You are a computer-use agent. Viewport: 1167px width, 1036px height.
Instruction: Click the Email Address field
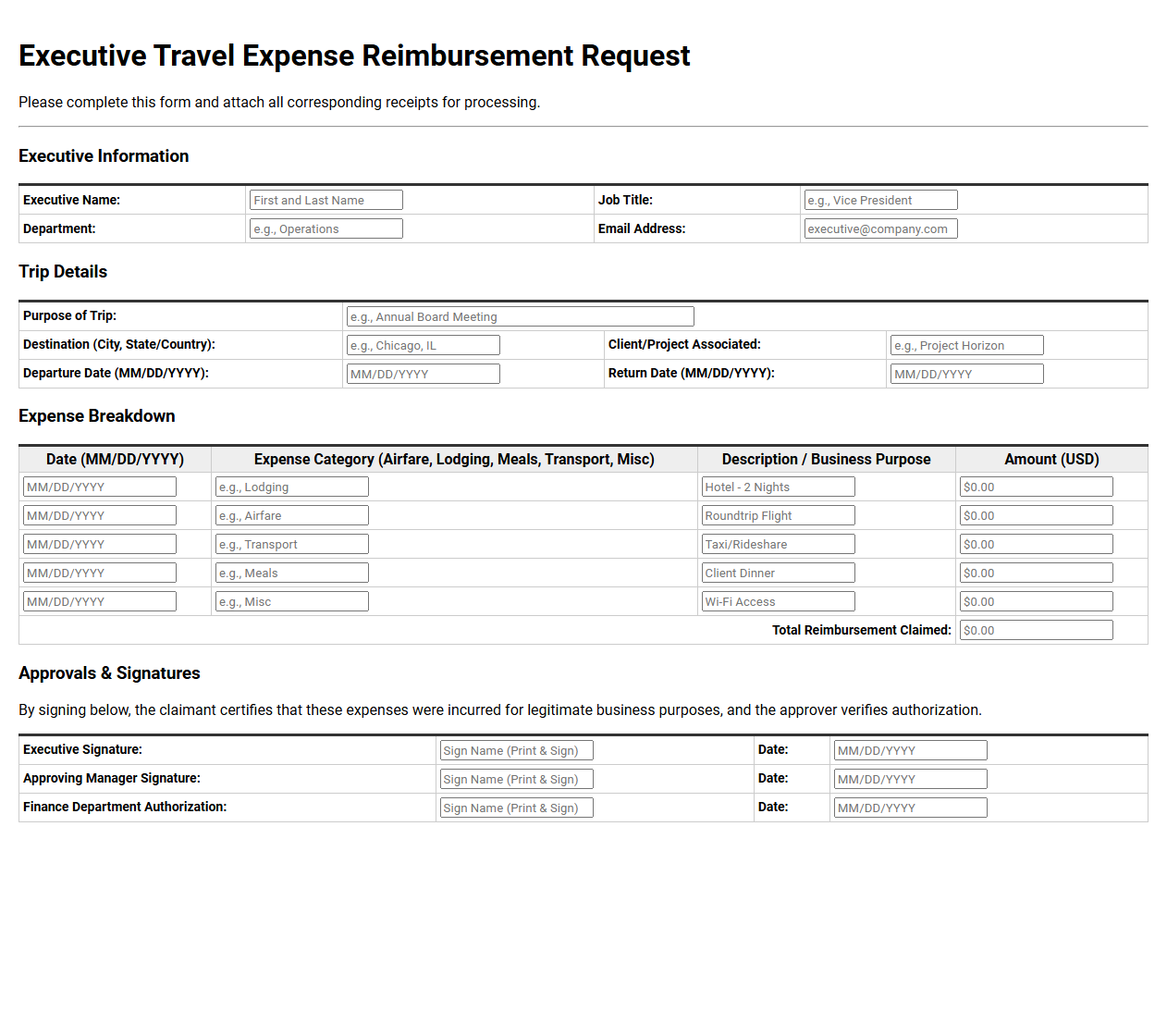click(880, 228)
